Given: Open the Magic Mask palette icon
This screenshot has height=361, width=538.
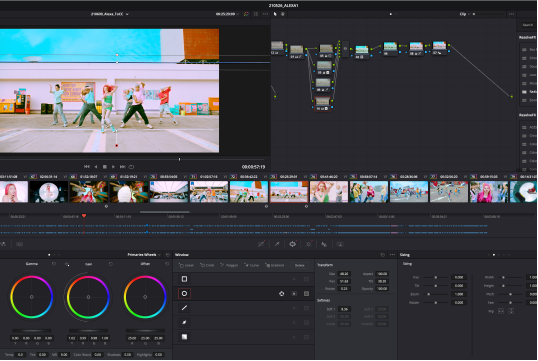Looking at the screenshot, I should tap(324, 244).
